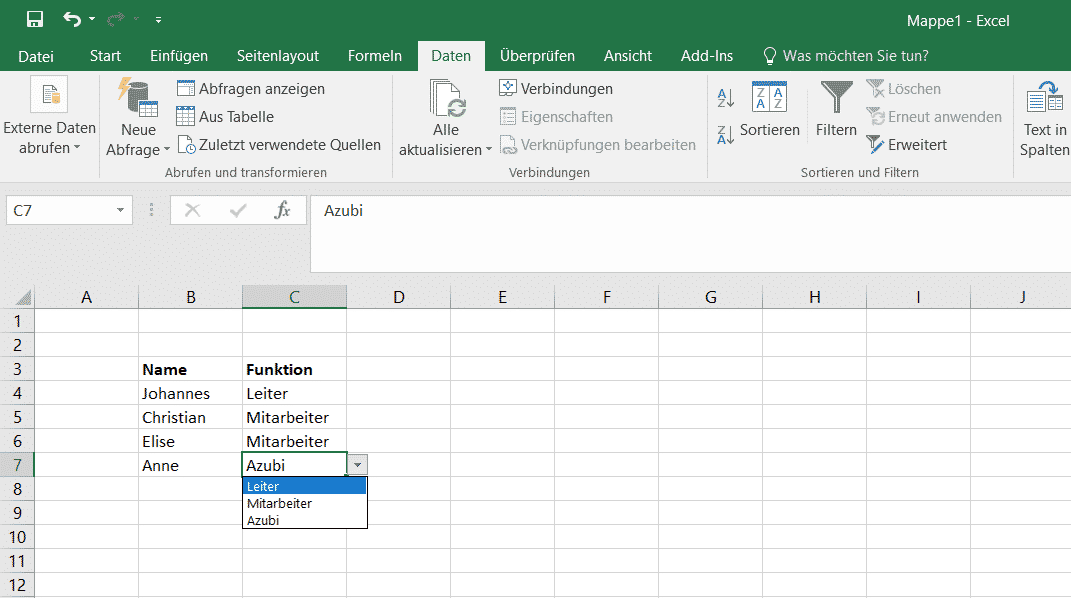
Task: Open the Seitenlayout tab
Action: tap(278, 56)
